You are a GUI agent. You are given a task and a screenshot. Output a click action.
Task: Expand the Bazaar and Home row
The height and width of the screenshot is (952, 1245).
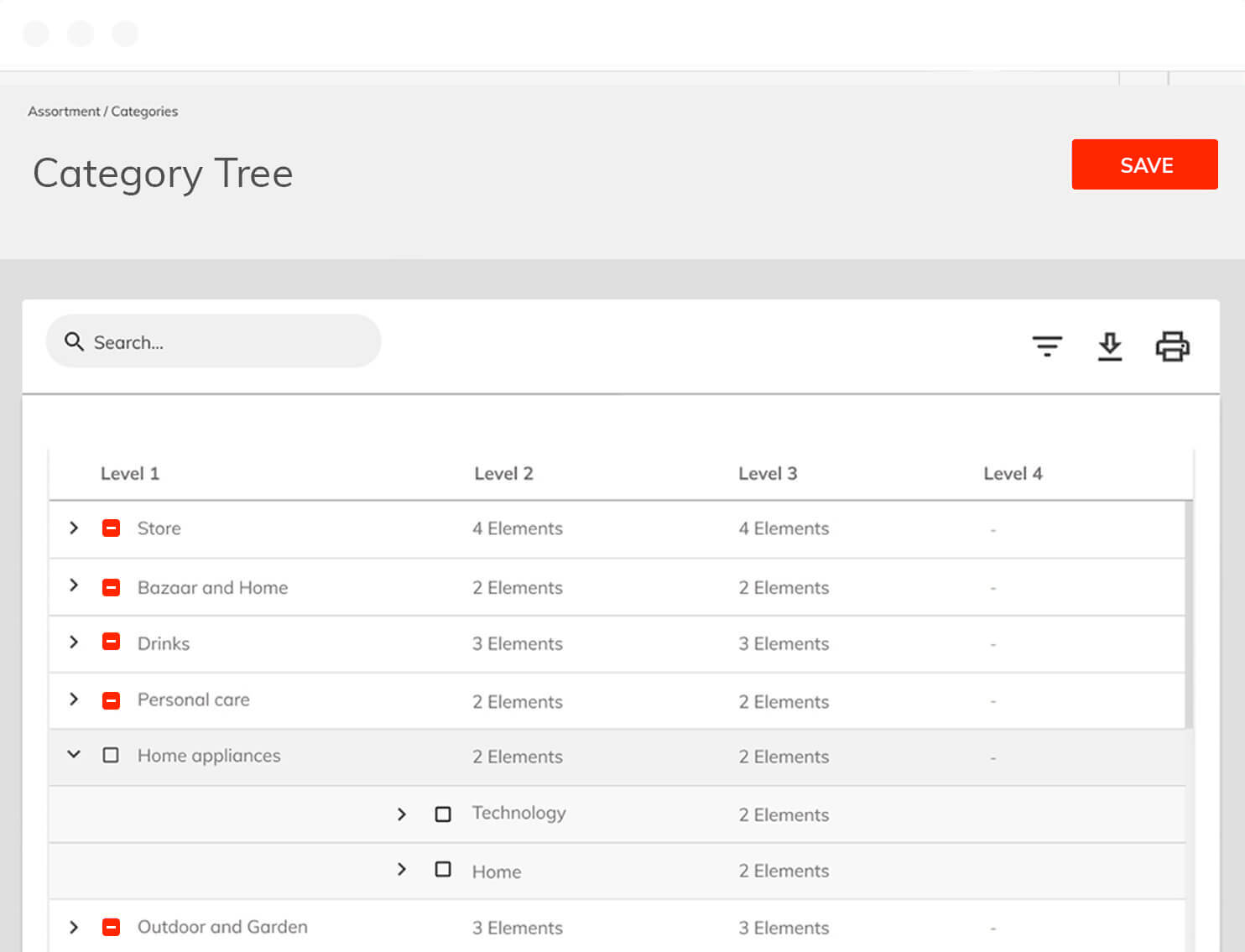pyautogui.click(x=74, y=585)
